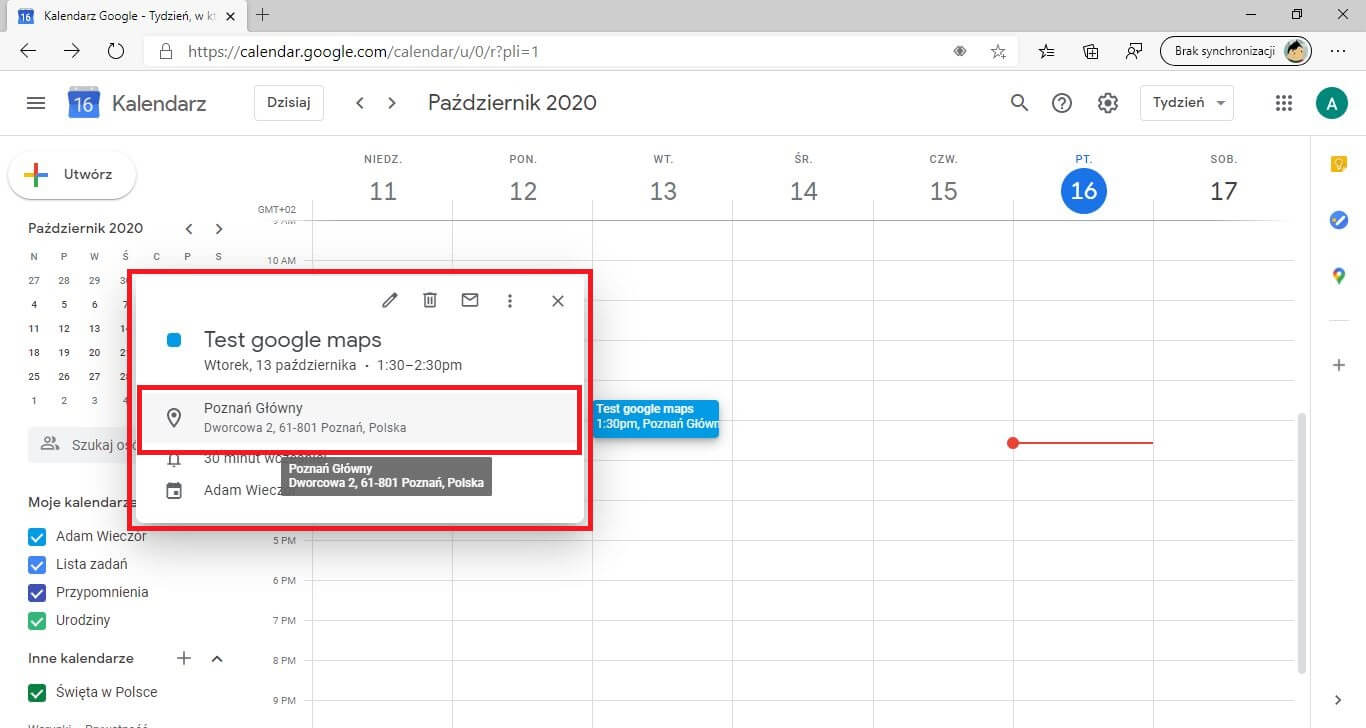Collapse the Inne kalendarze section
The width and height of the screenshot is (1366, 728).
[217, 658]
